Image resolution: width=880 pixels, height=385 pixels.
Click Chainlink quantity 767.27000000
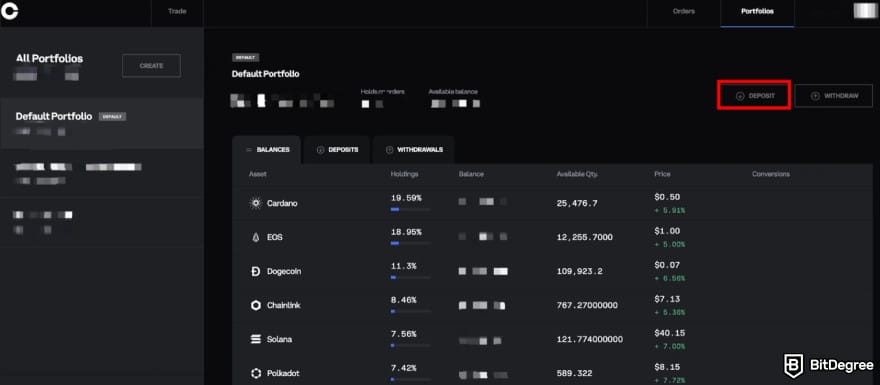coord(587,305)
